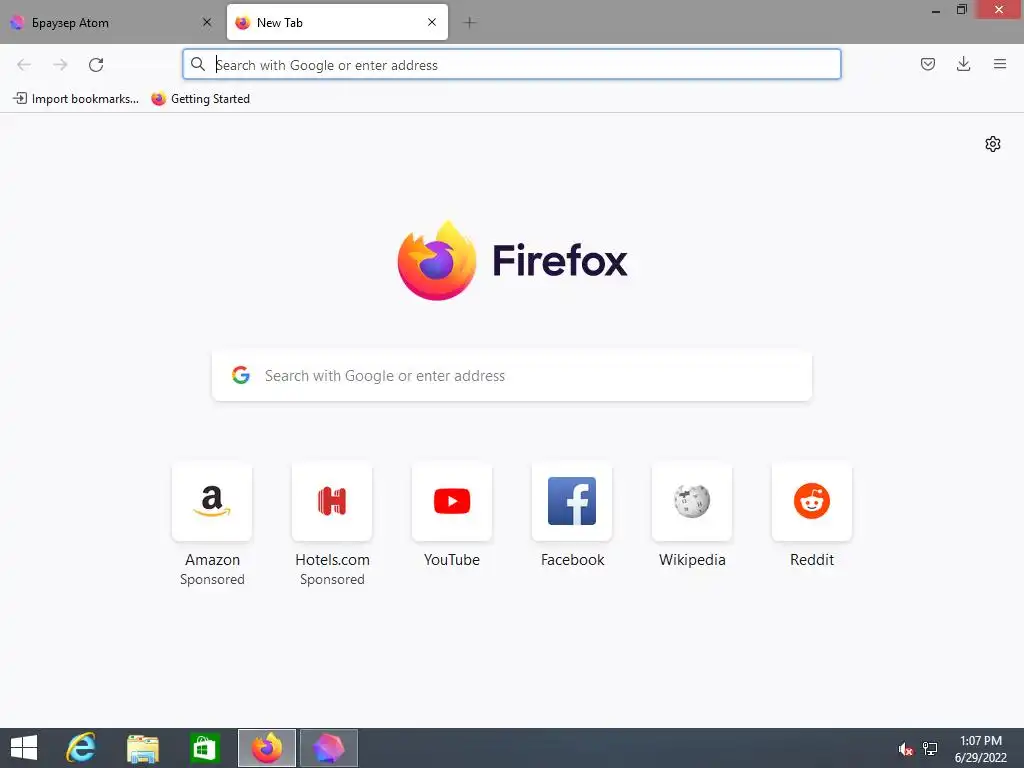
Task: Open the hamburger application menu
Action: [x=999, y=64]
